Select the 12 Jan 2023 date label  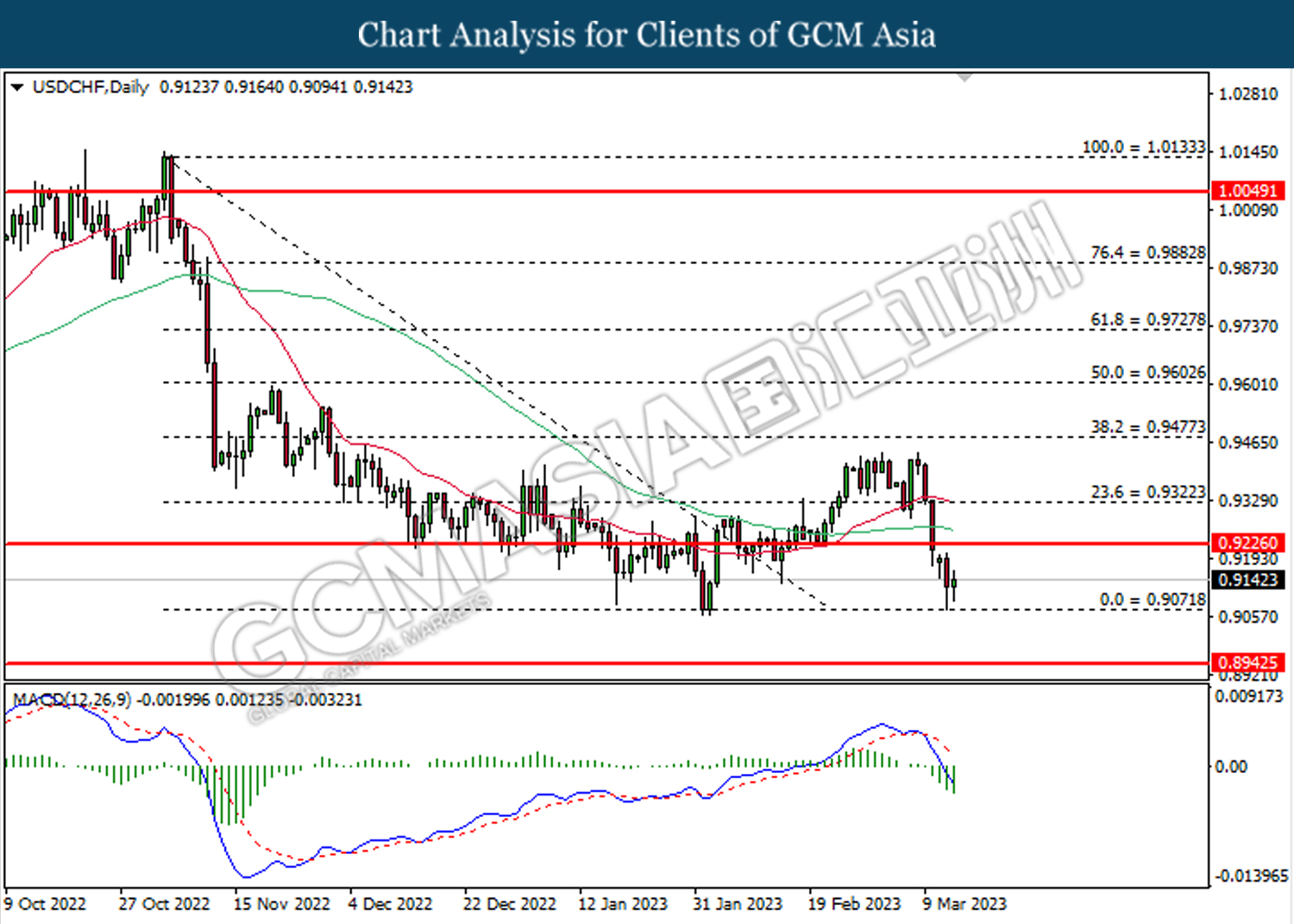(x=623, y=903)
